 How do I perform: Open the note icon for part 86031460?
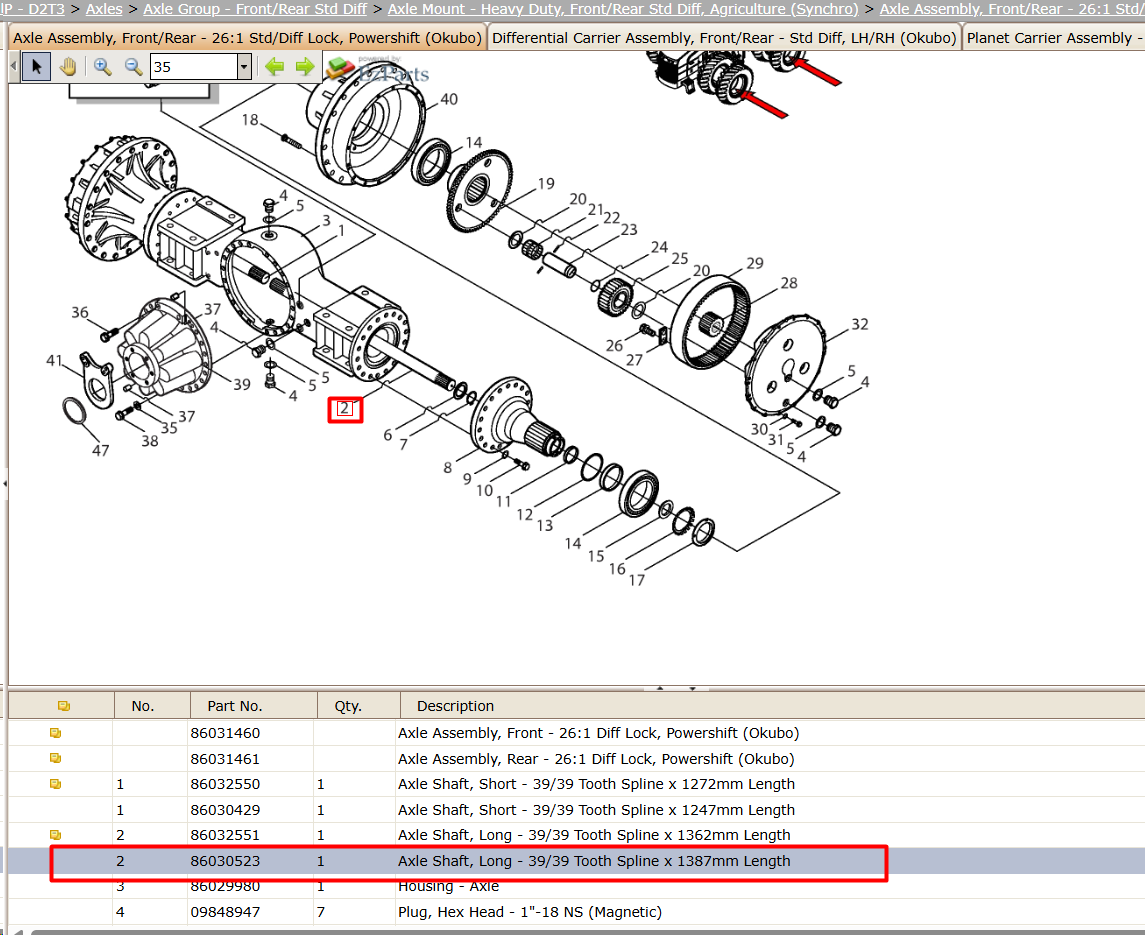click(55, 733)
